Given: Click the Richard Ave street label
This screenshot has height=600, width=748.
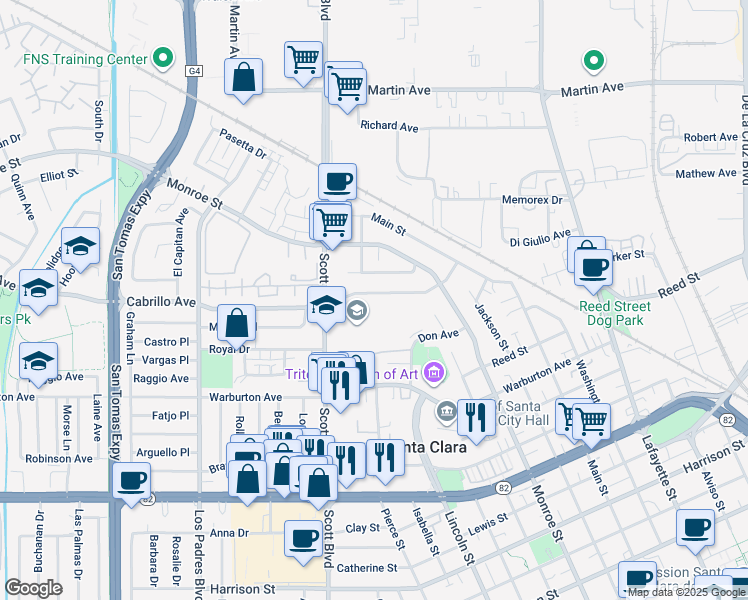Looking at the screenshot, I should 389,126.
